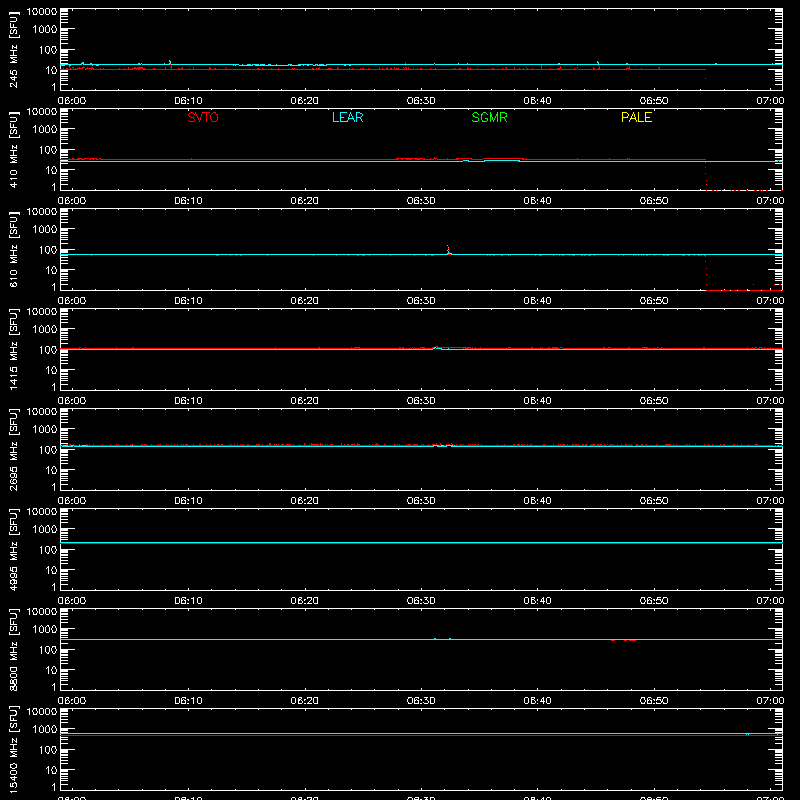Click the 06:00 tick label under 610 MHz plot
Screen dimensions: 800x800
click(72, 301)
